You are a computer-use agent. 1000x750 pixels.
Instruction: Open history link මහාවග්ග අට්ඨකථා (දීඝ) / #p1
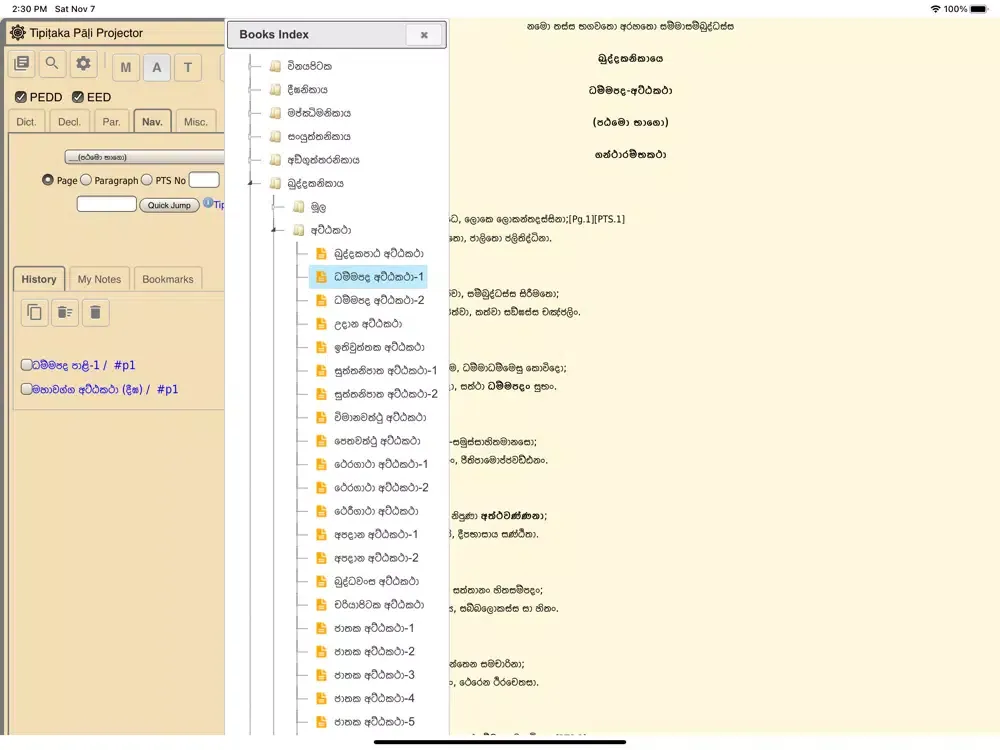coord(105,388)
